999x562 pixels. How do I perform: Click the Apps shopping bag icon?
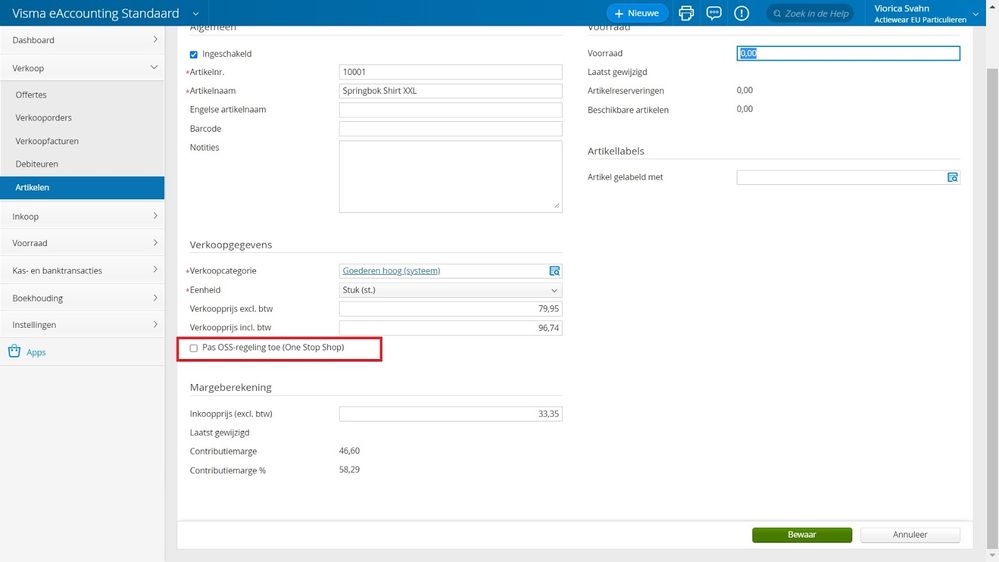pos(14,351)
